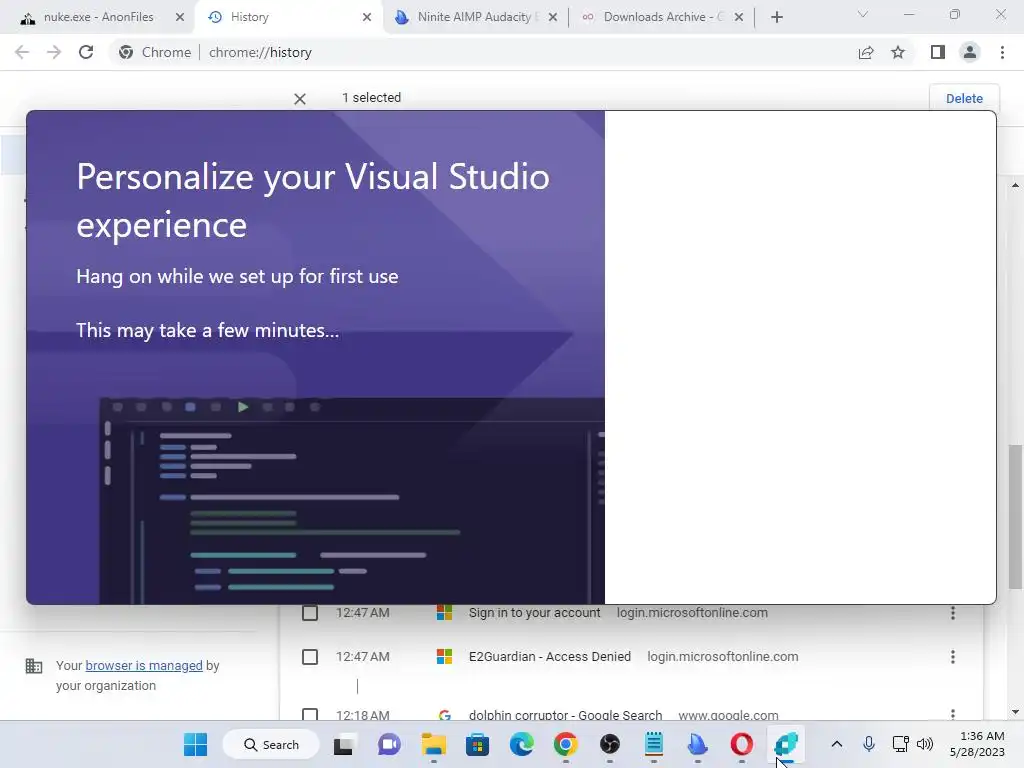Click the login.microsoftonline.com domain of E2Guardian entry
The width and height of the screenshot is (1024, 768).
pyautogui.click(x=722, y=656)
